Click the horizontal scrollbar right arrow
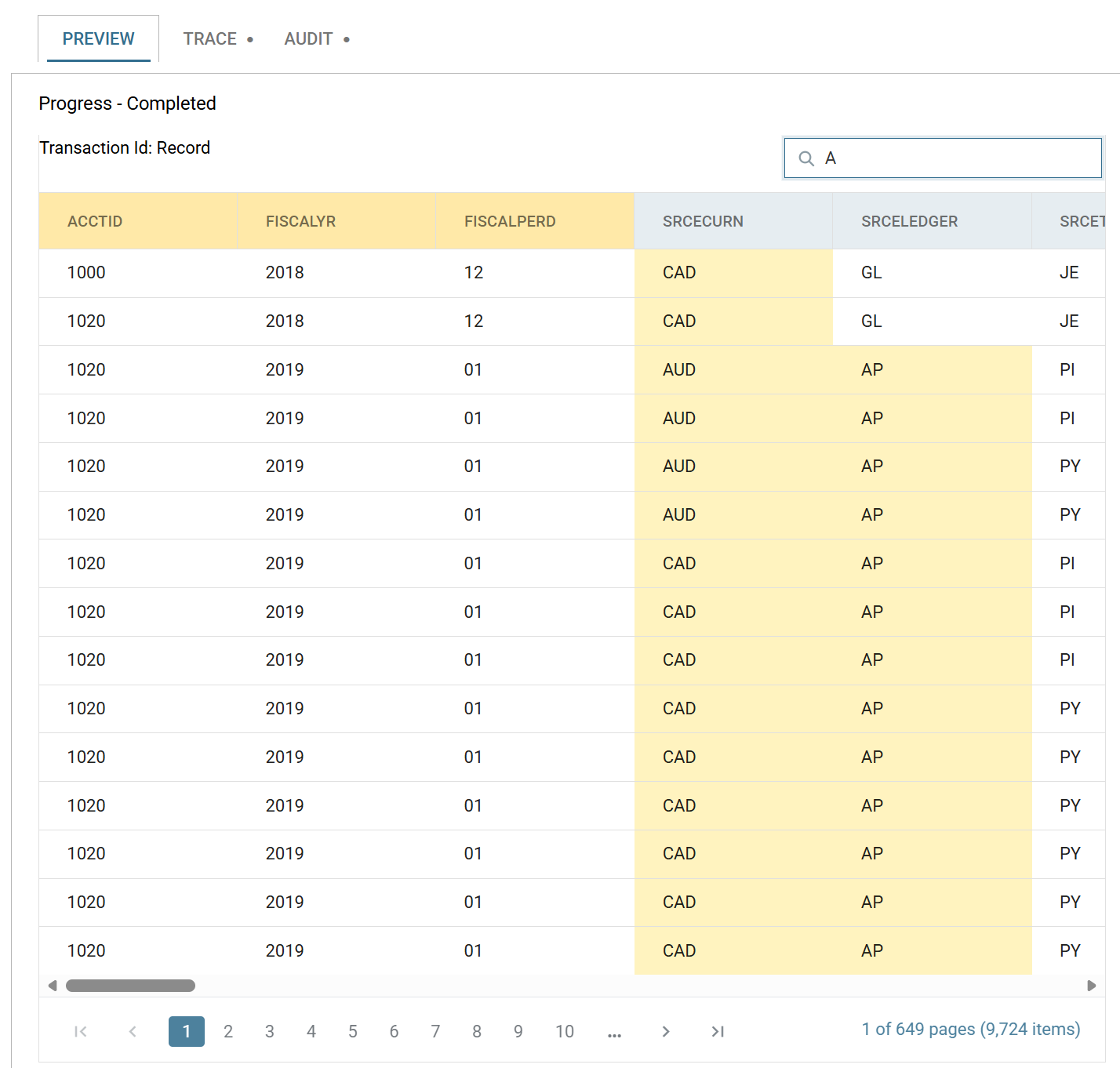Screen dimensions: 1120x1068 [1091, 986]
